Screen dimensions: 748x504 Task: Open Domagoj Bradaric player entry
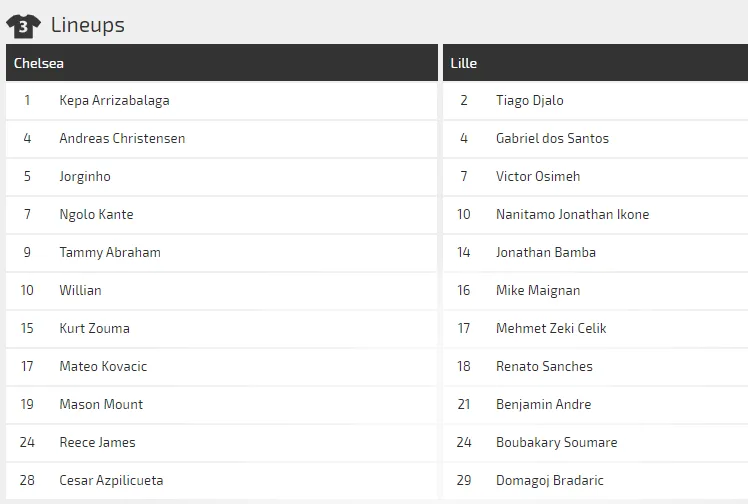click(x=550, y=480)
